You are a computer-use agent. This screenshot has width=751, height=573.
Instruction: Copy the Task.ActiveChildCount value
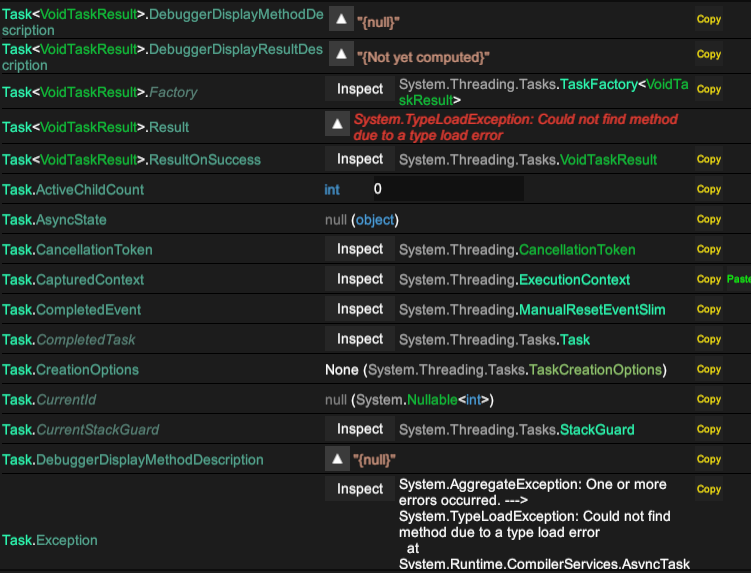(708, 189)
